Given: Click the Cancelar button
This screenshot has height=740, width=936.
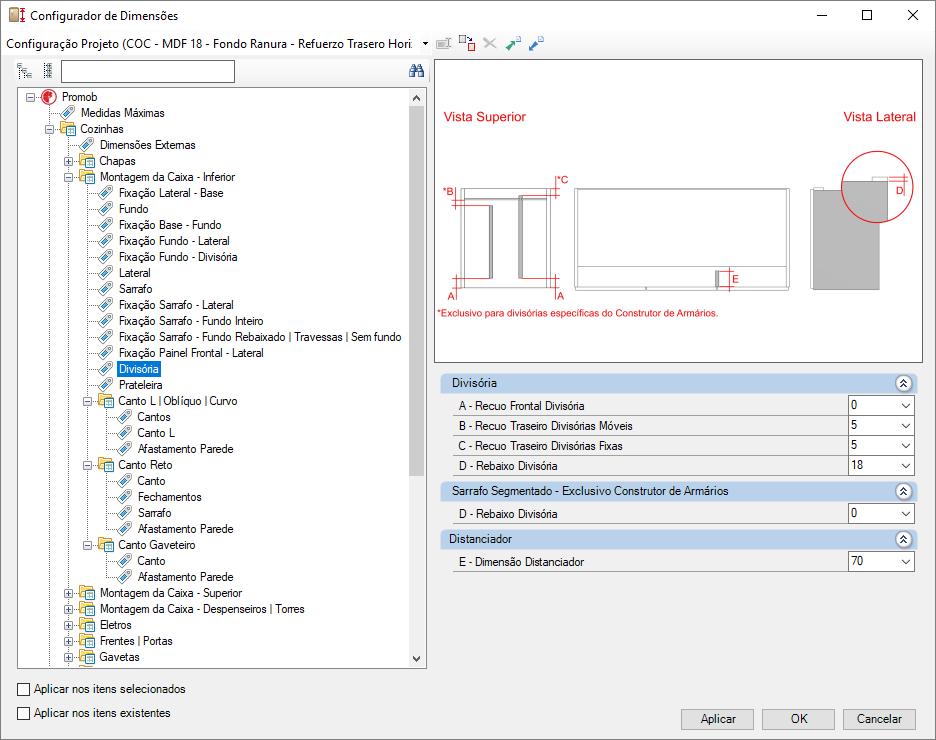Looking at the screenshot, I should click(879, 719).
